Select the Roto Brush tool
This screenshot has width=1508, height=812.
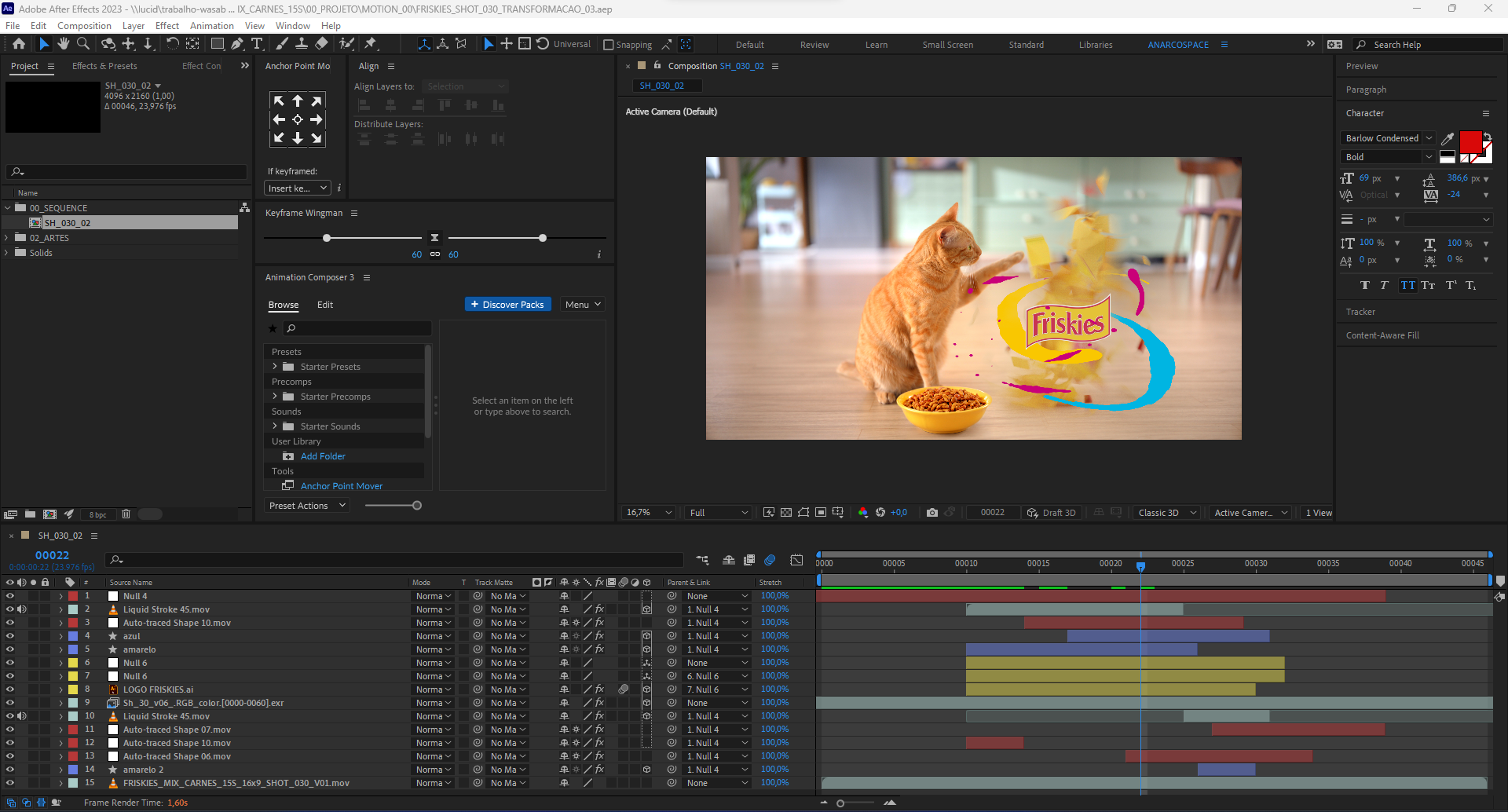click(x=346, y=44)
